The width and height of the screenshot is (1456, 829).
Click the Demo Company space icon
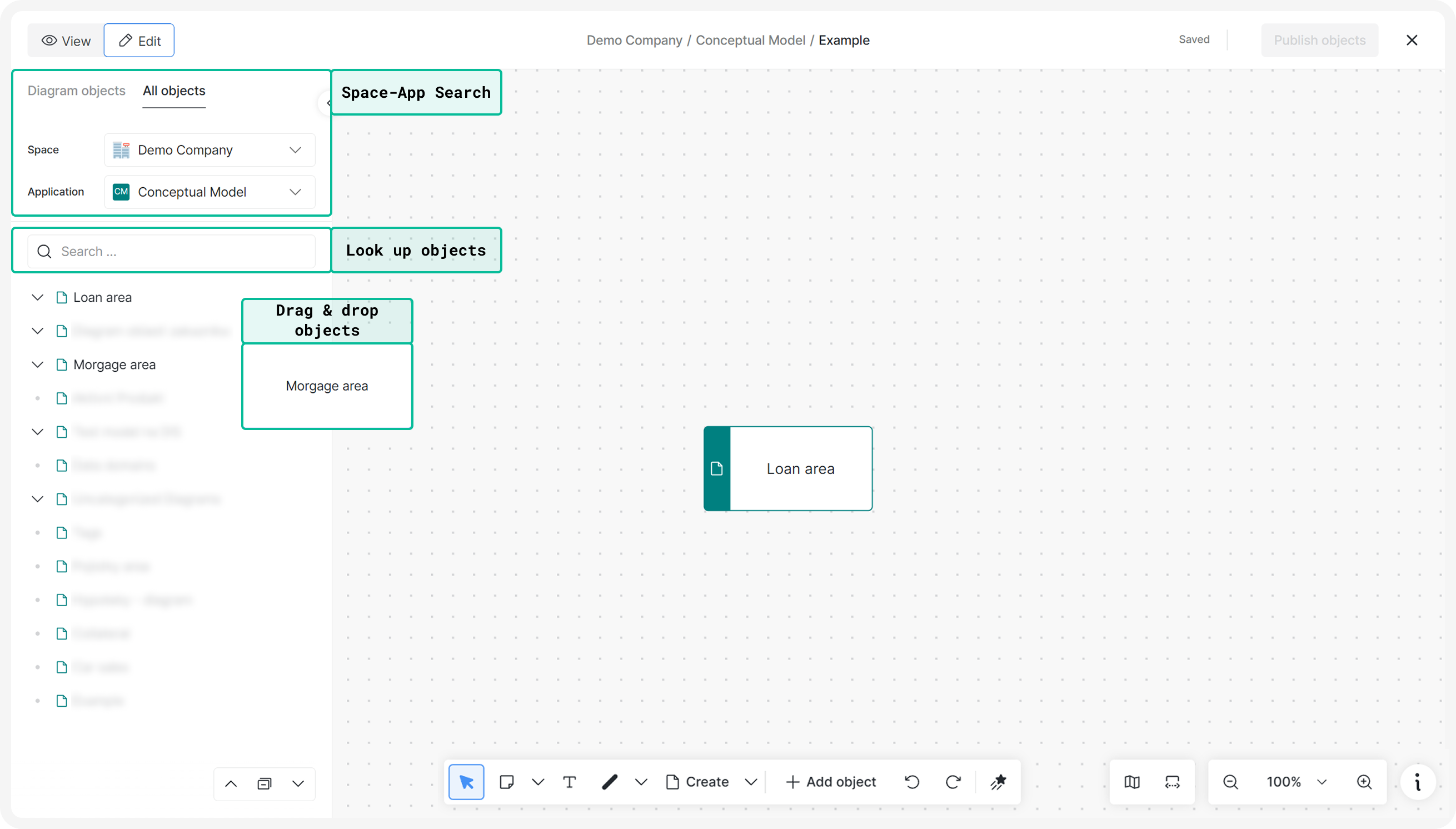click(x=121, y=151)
